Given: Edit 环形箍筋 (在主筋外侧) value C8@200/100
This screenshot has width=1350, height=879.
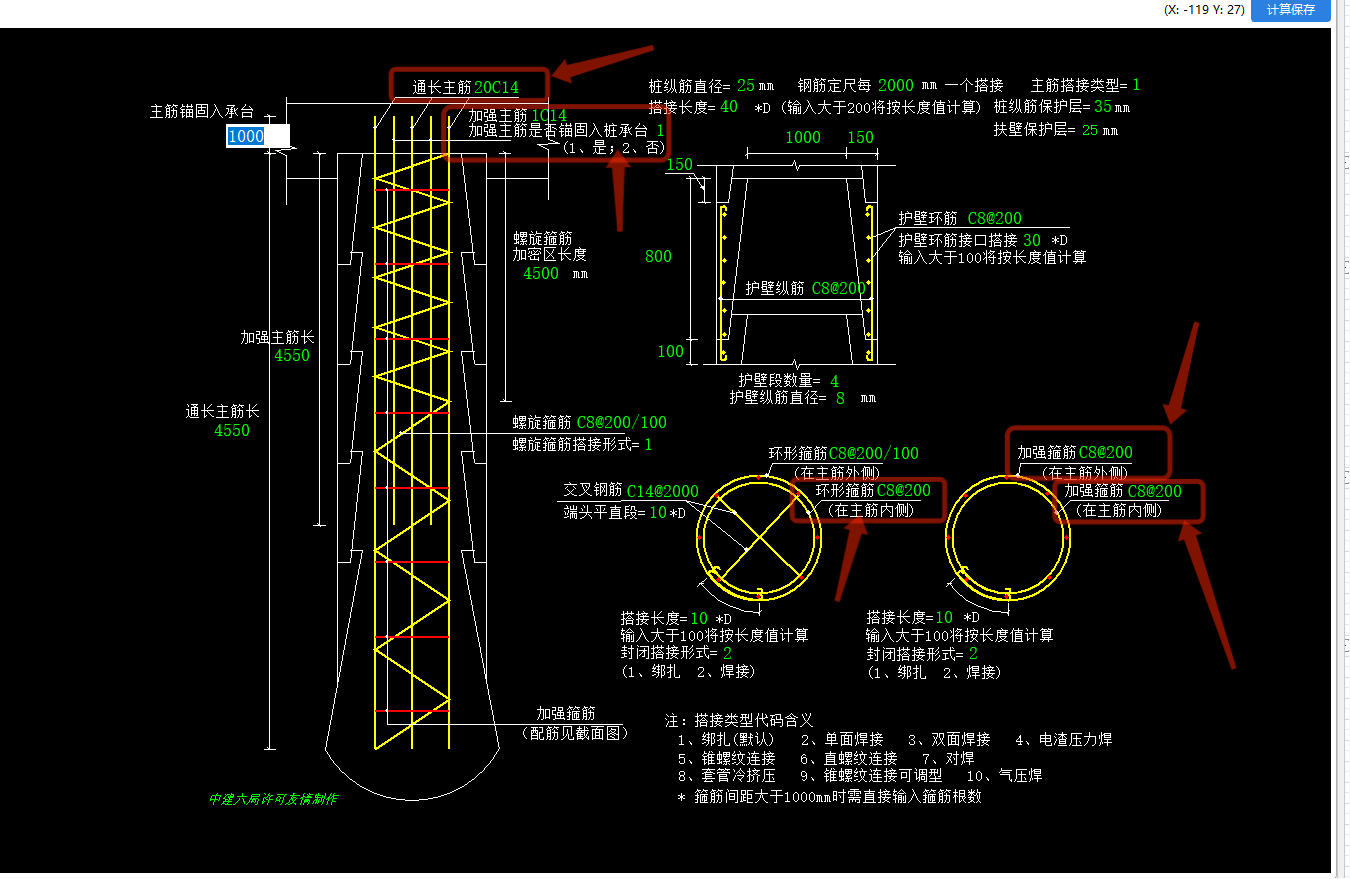Looking at the screenshot, I should coord(873,453).
